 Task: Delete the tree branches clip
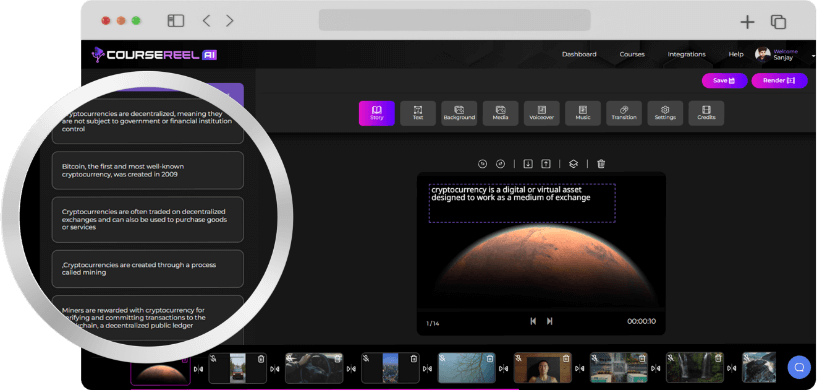tap(490, 359)
